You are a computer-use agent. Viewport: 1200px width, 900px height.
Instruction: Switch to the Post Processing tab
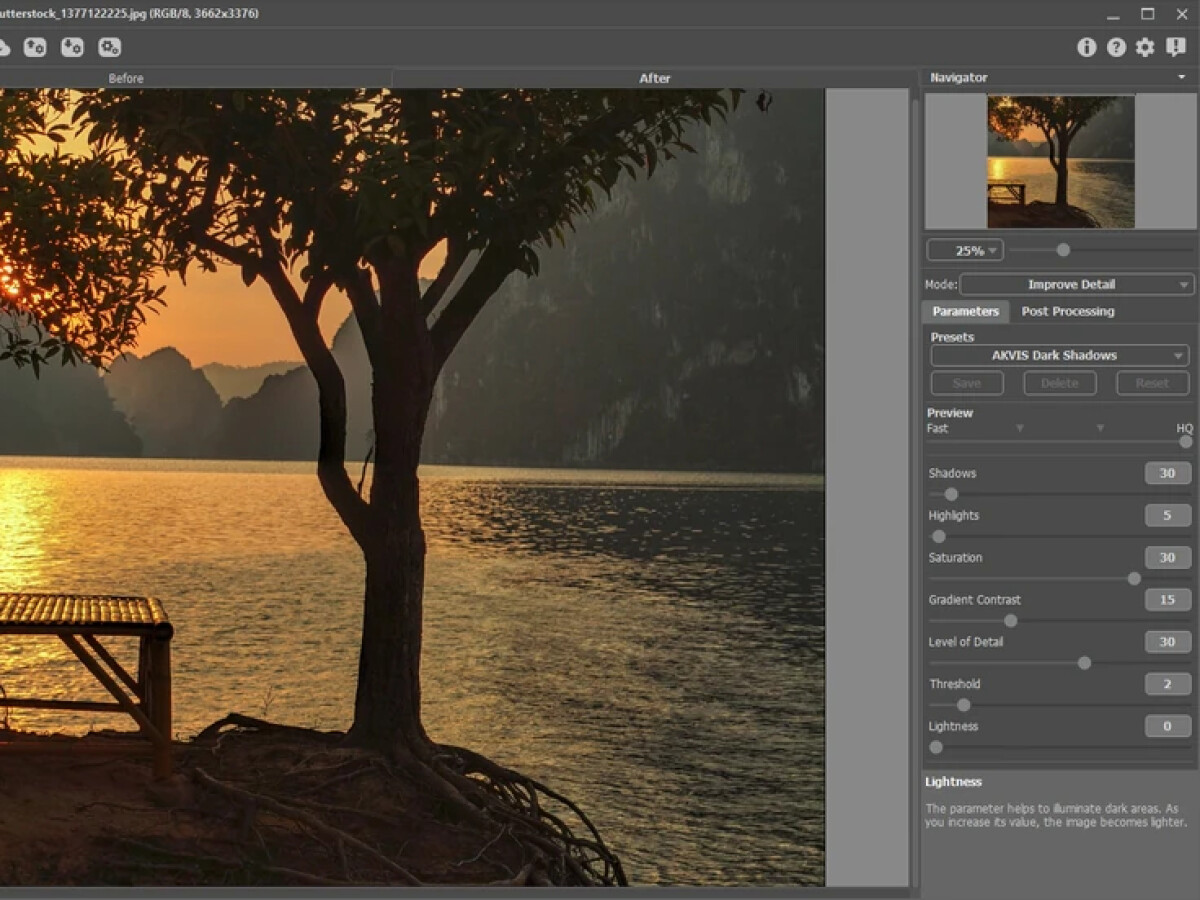click(x=1067, y=311)
